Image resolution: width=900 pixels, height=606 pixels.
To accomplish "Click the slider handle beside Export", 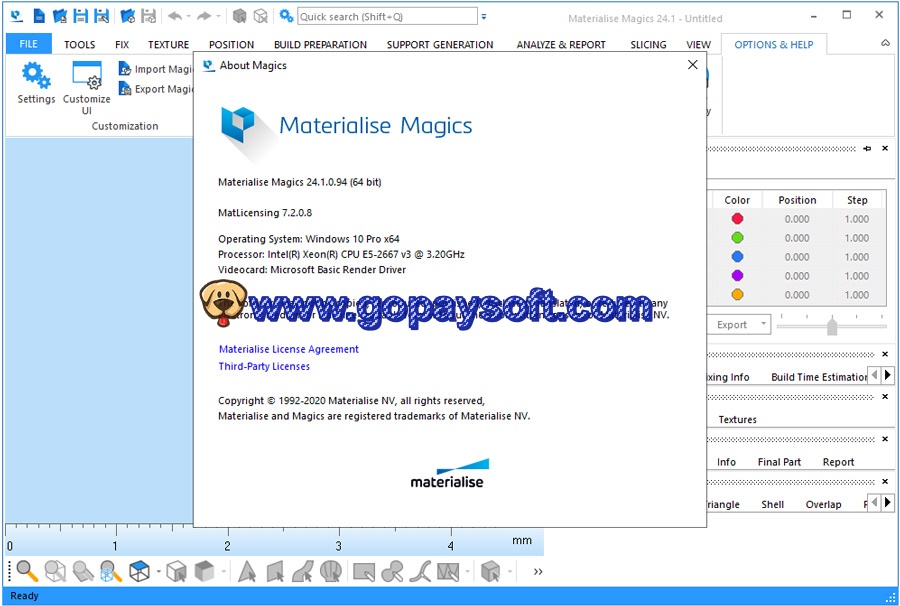I will pos(832,326).
